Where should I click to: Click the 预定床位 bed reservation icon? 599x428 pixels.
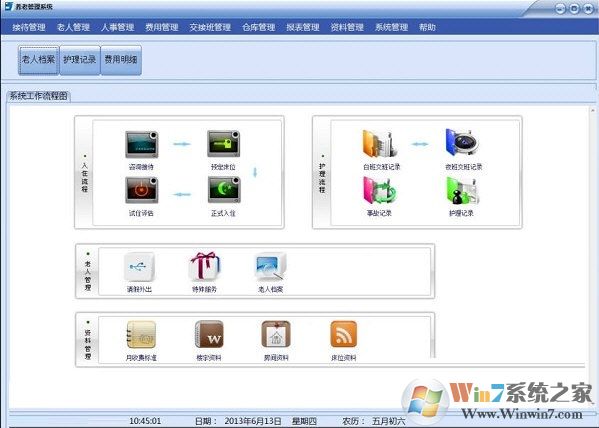[x=223, y=144]
